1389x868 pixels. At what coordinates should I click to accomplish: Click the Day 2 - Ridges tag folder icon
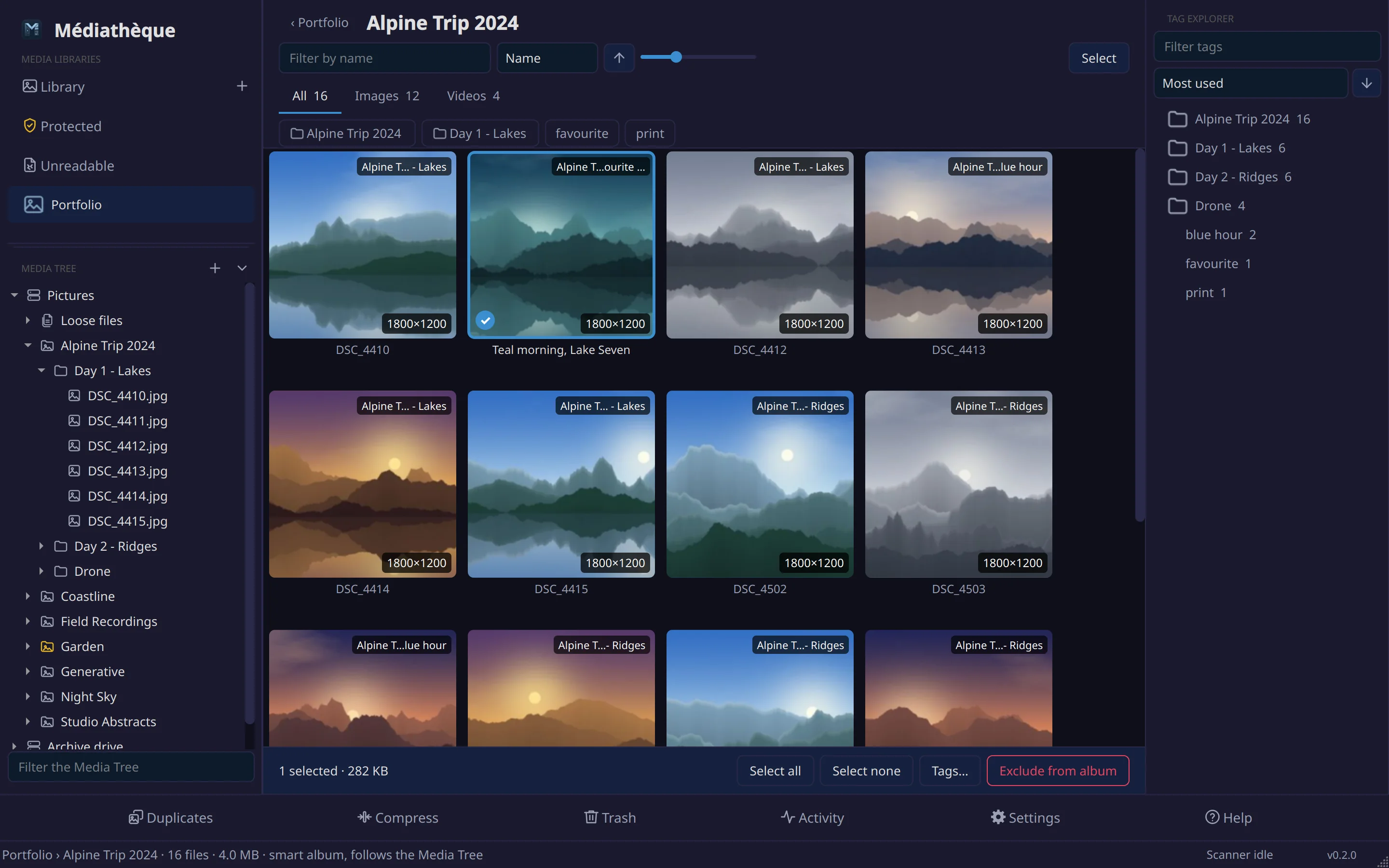tap(1177, 177)
